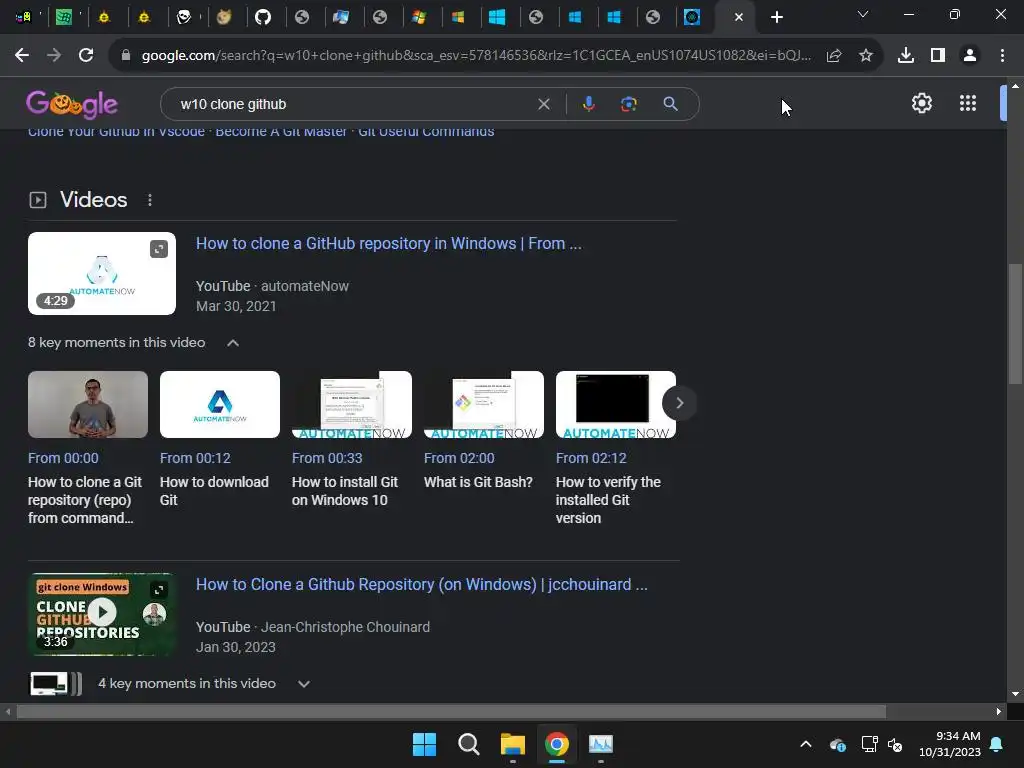Open network status tray icon
The height and width of the screenshot is (768, 1024).
tap(869, 744)
